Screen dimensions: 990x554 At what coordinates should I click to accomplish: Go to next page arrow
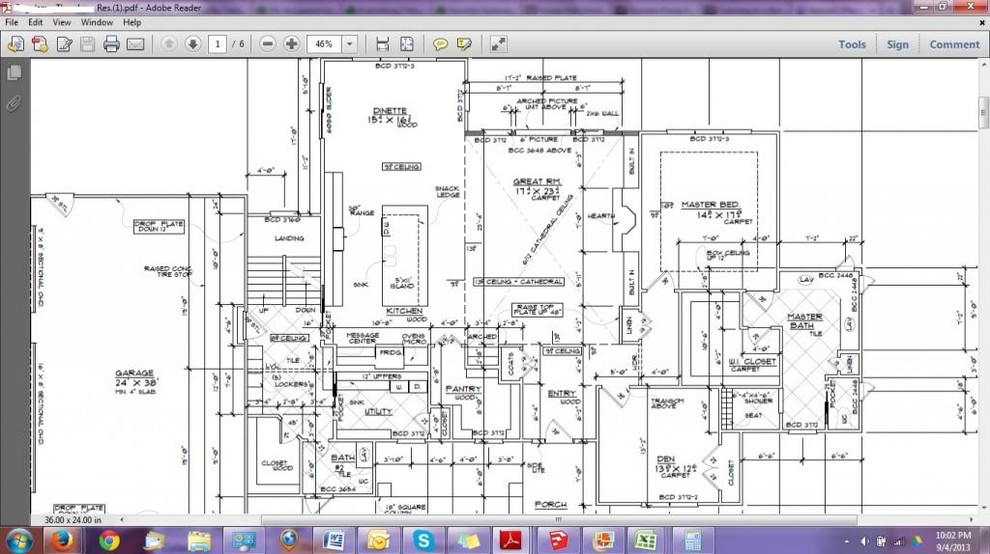coord(193,44)
